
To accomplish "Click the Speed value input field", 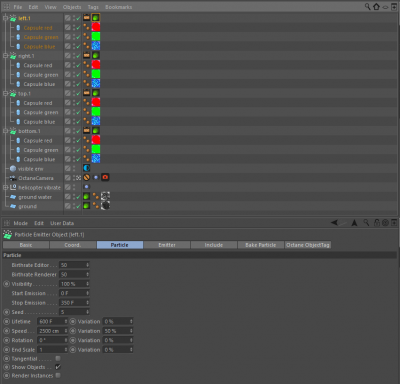I will pyautogui.click(x=52, y=331).
